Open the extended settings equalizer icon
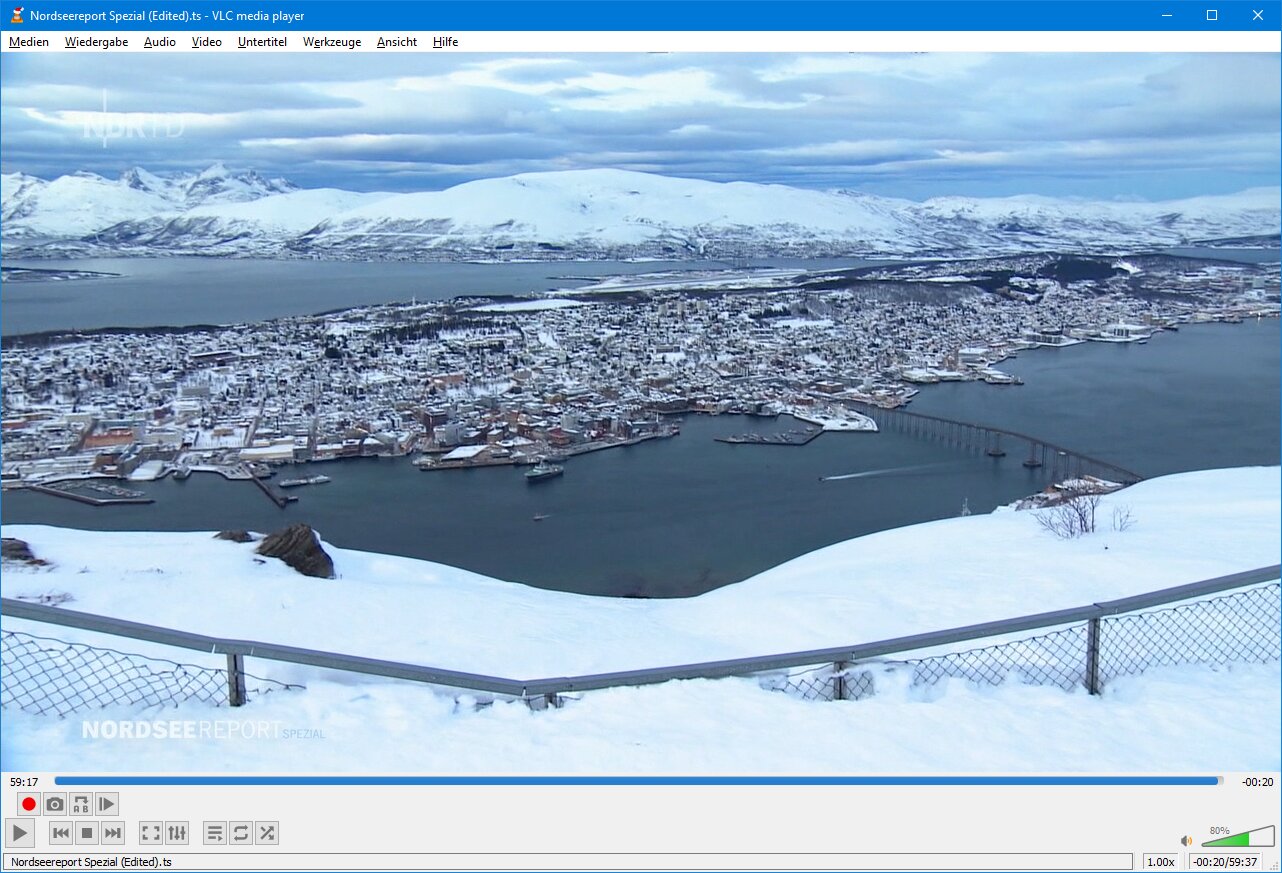This screenshot has height=873, width=1282. 177,833
